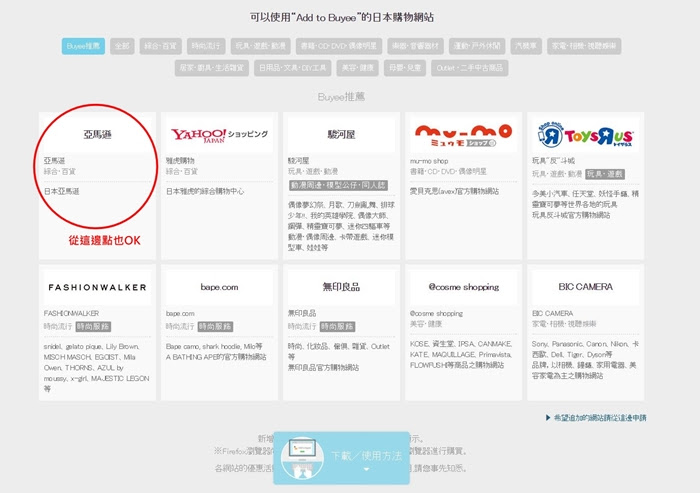
Task: Switch to the 綜合·百貨 tab
Action: (x=161, y=46)
